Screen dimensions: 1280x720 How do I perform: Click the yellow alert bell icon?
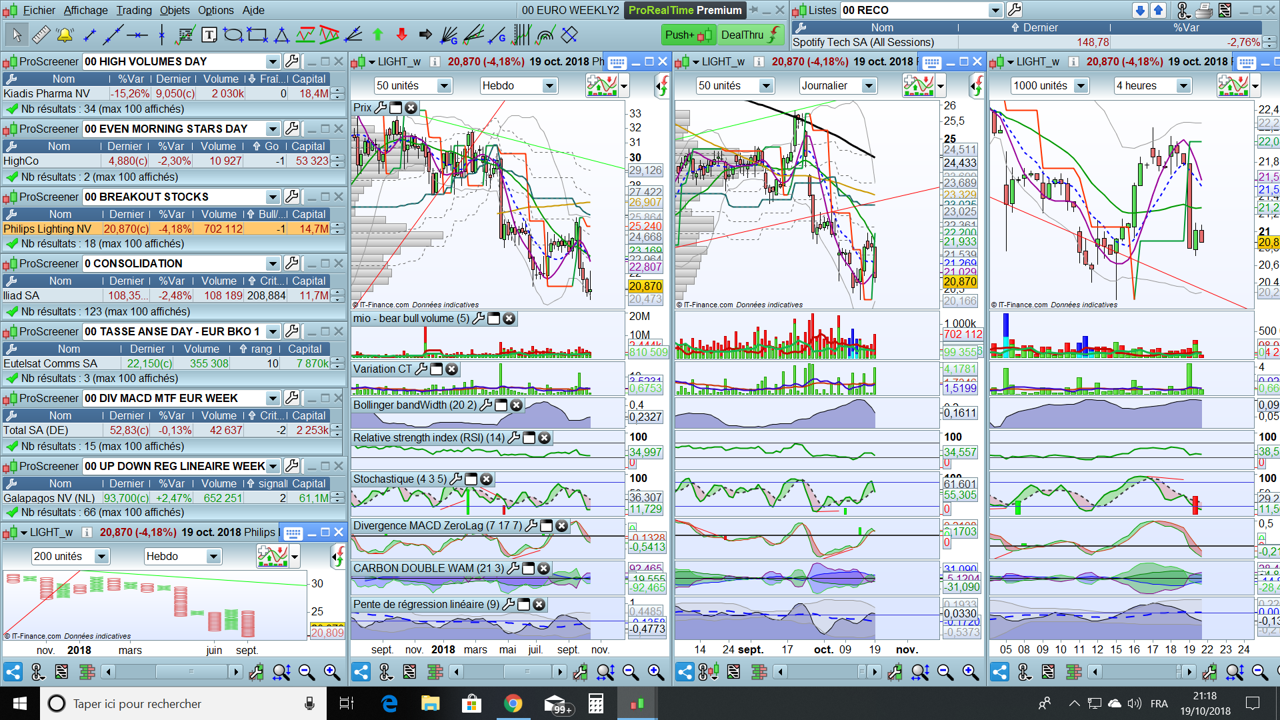tap(65, 35)
